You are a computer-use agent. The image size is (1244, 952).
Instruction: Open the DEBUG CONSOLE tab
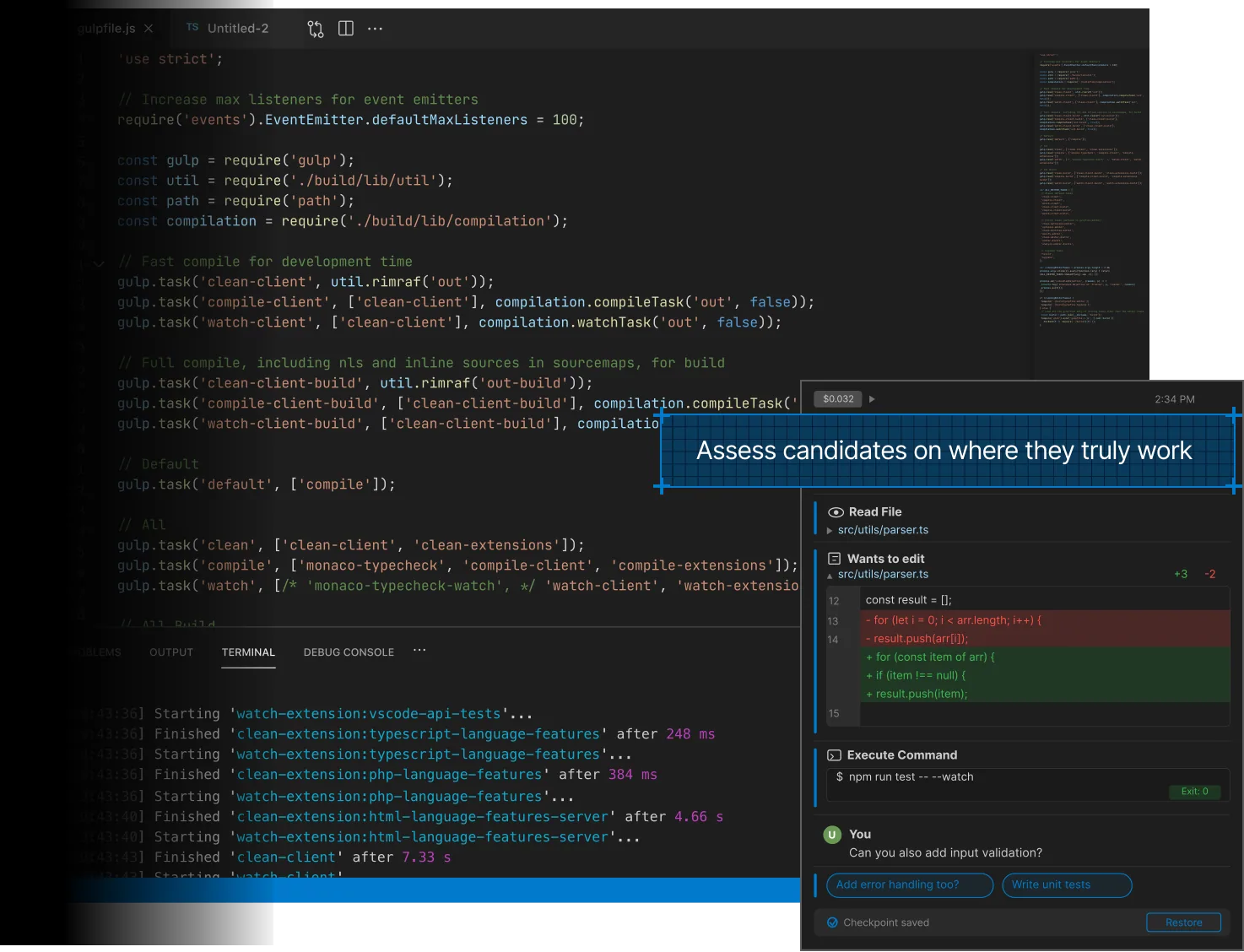click(x=349, y=652)
